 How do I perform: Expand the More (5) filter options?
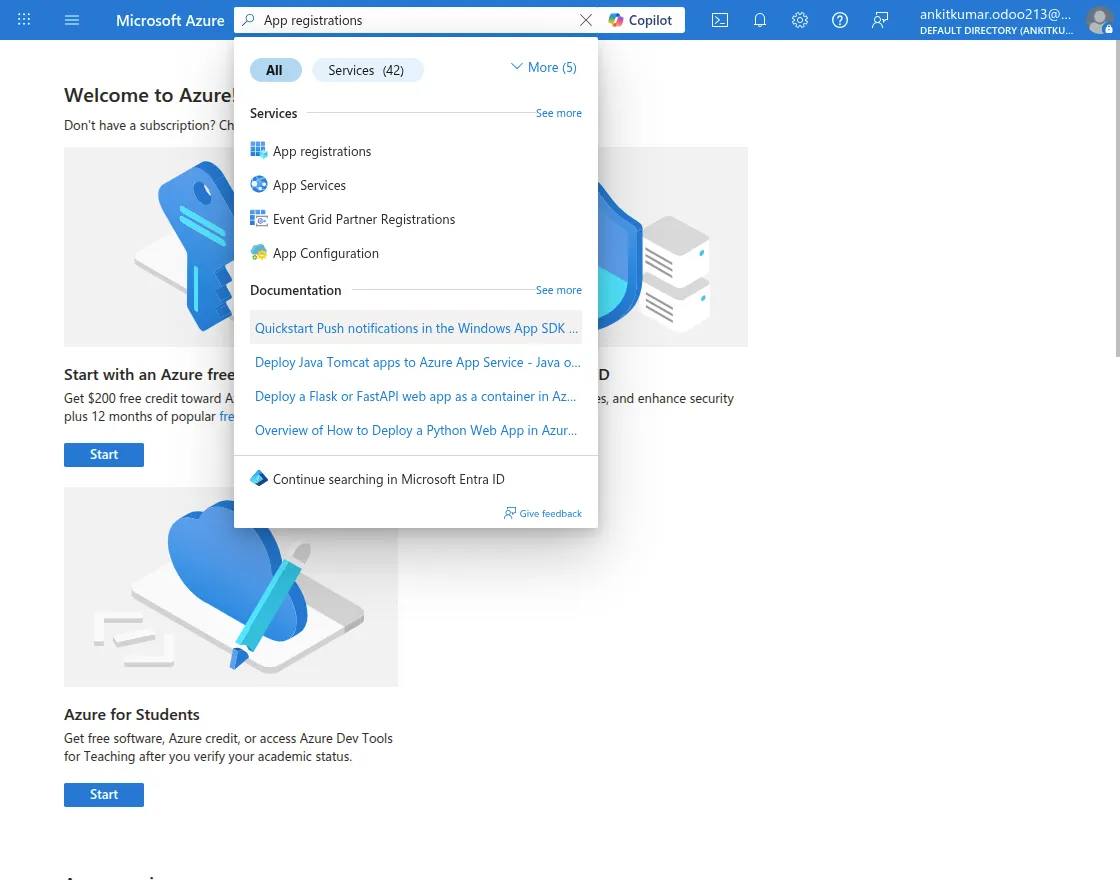543,67
